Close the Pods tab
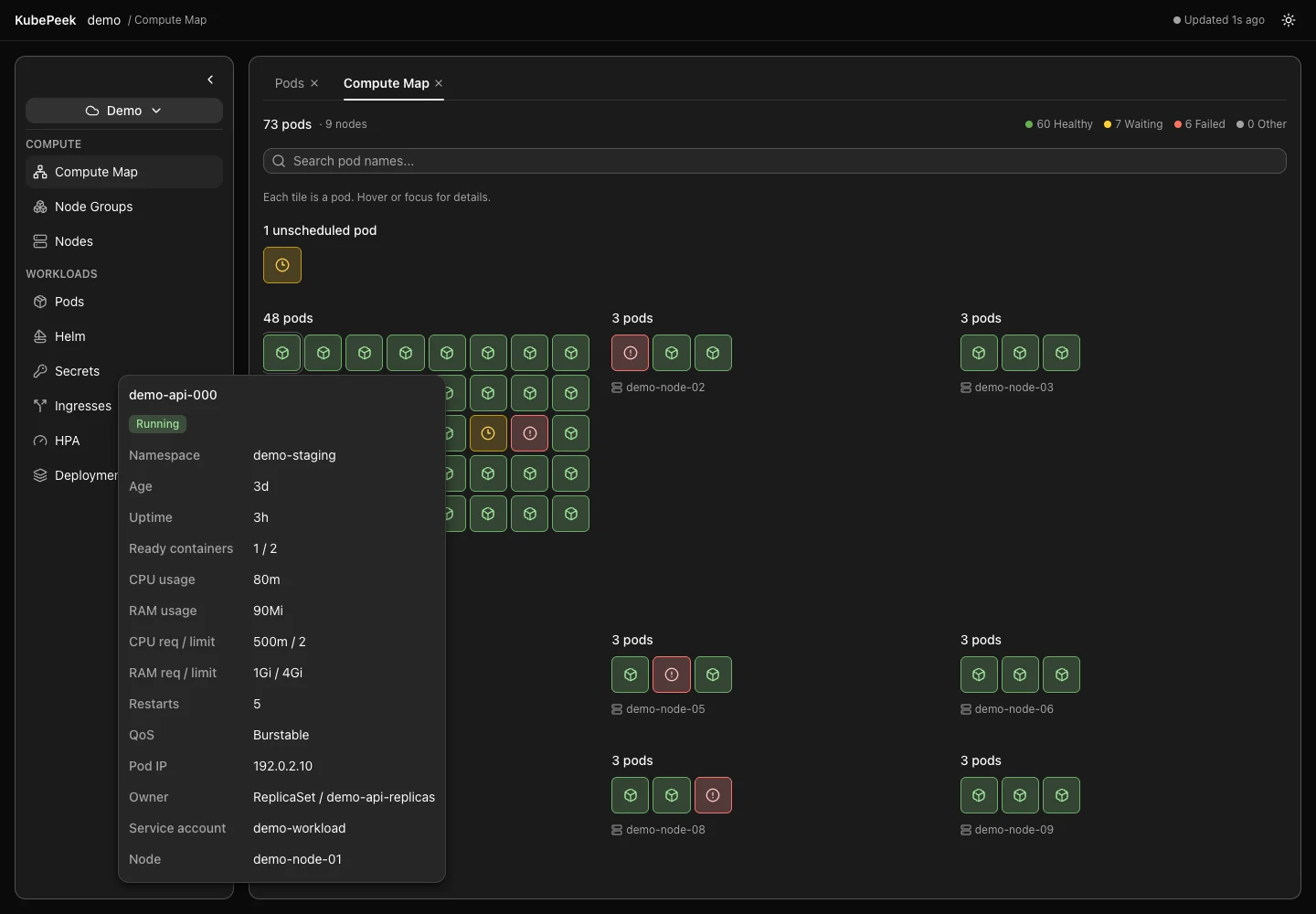This screenshot has height=914, width=1316. [314, 83]
